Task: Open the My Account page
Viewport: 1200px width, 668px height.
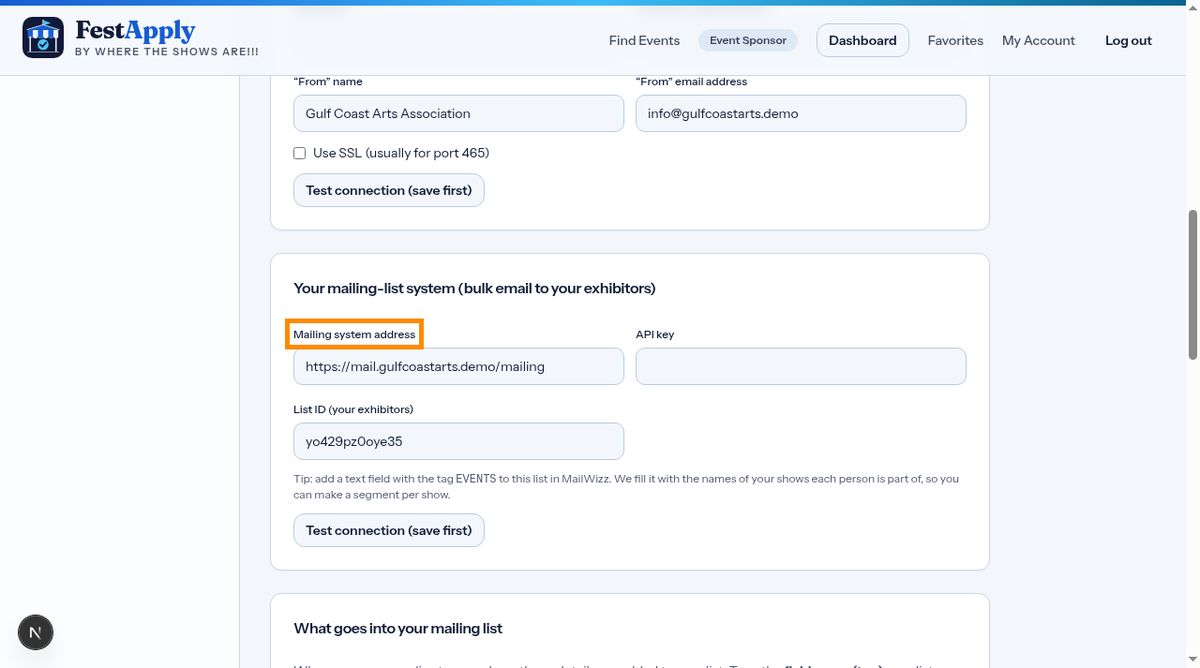Action: pyautogui.click(x=1038, y=41)
